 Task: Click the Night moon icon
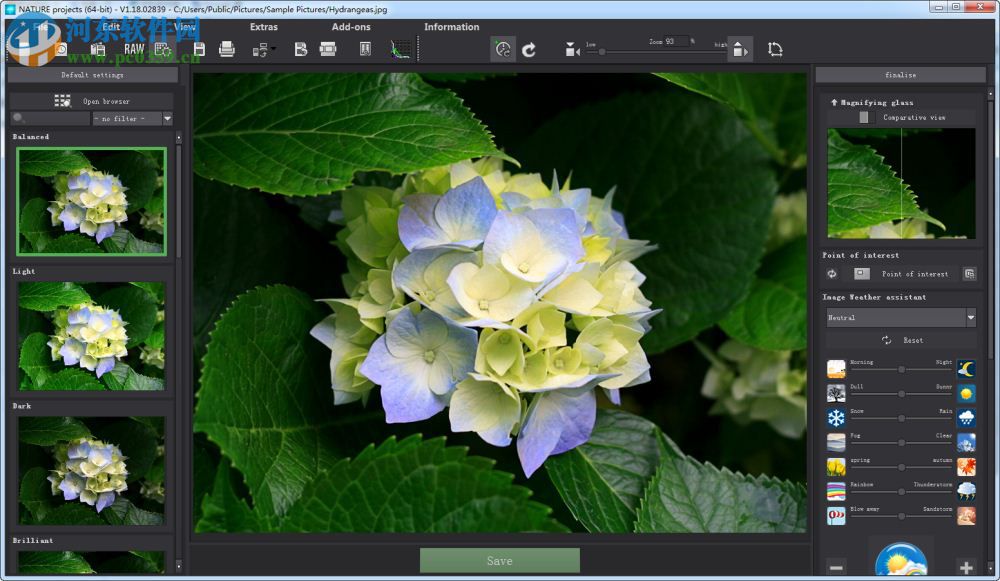click(966, 369)
